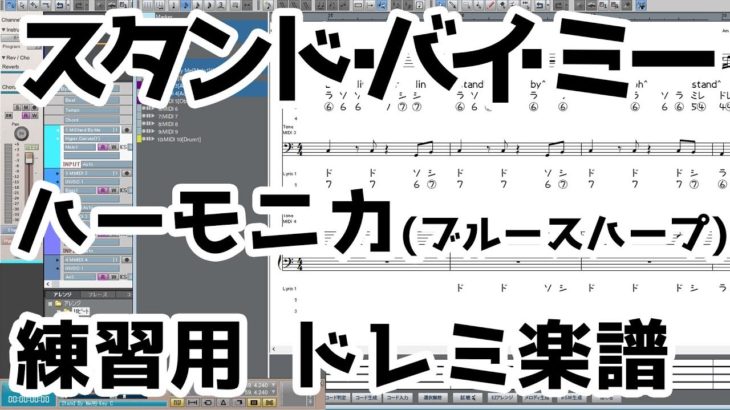Select 7:MIDI 7 in the track list

(168, 116)
